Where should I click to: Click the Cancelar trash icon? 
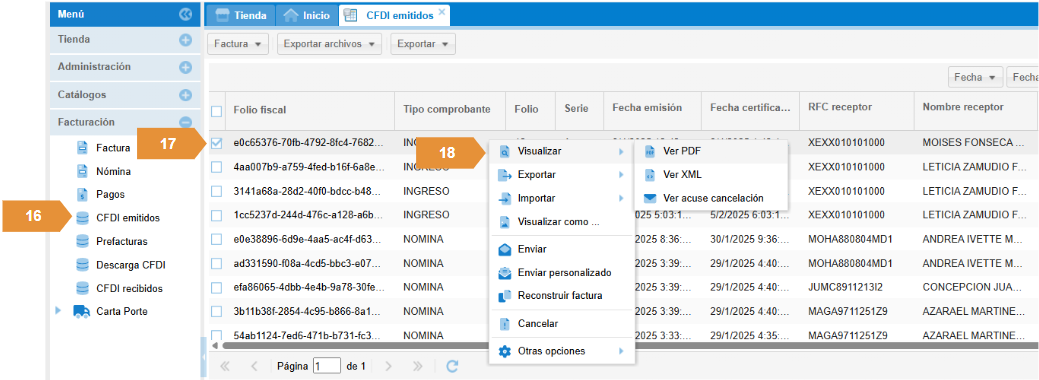(x=505, y=324)
